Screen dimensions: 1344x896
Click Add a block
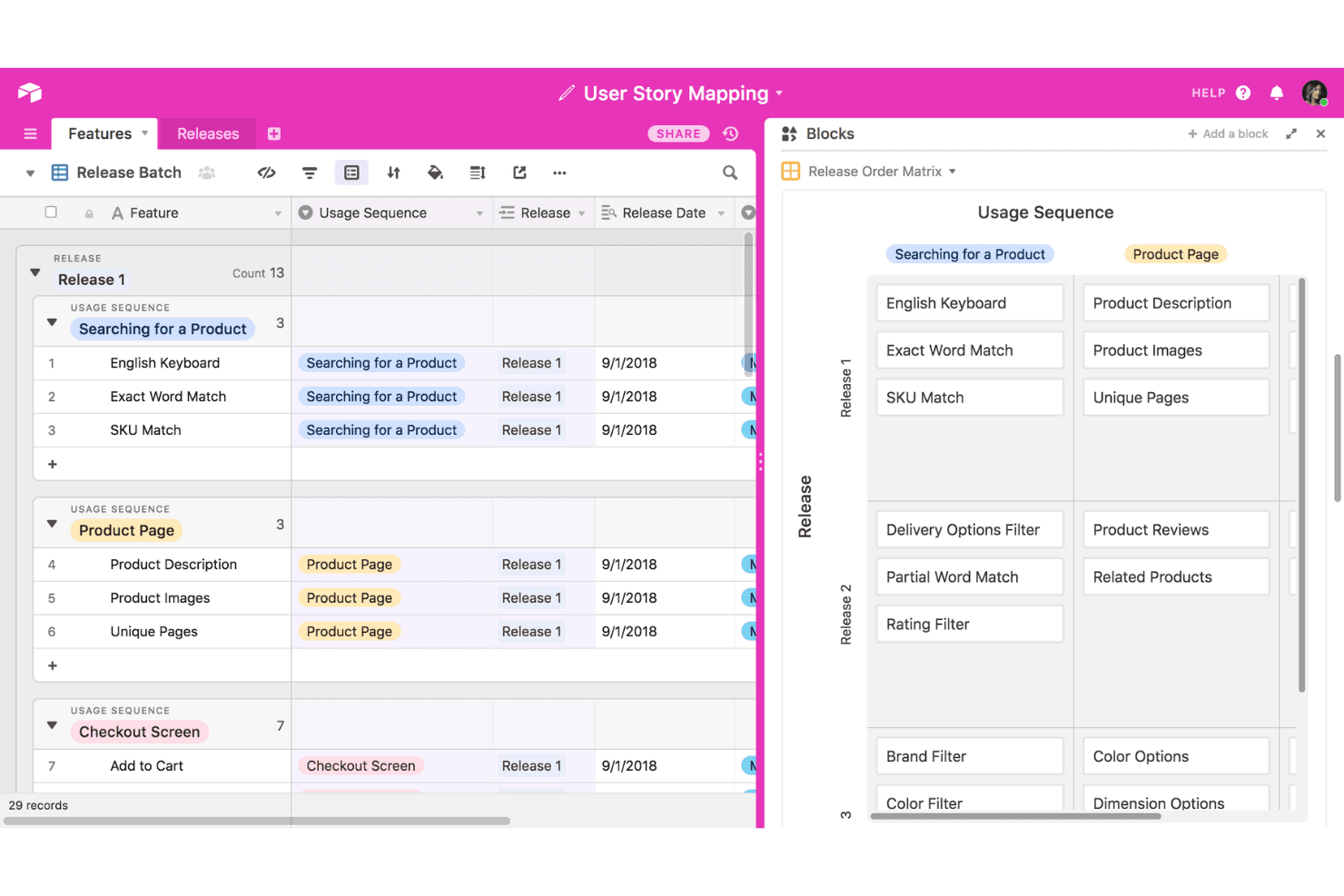[1228, 133]
